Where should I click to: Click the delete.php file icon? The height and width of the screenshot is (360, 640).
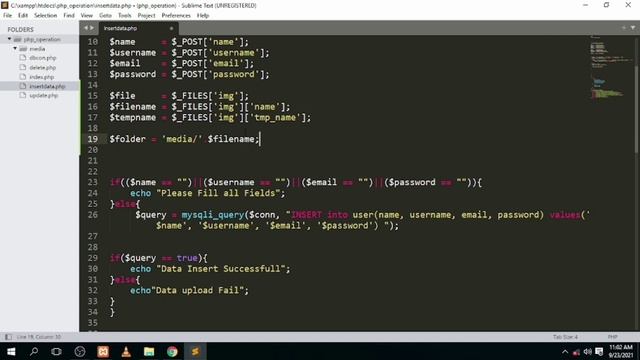pos(23,67)
